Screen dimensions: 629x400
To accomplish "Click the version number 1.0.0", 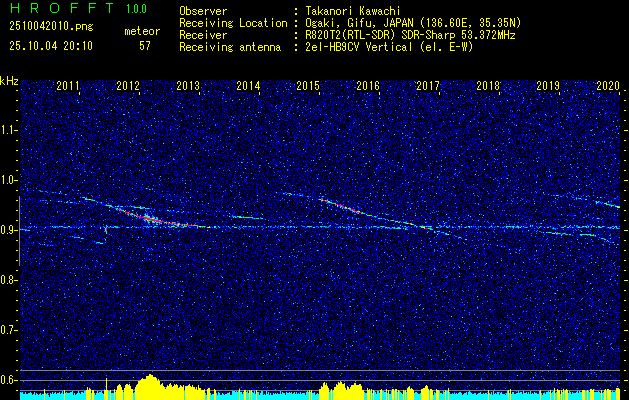I will (x=136, y=9).
